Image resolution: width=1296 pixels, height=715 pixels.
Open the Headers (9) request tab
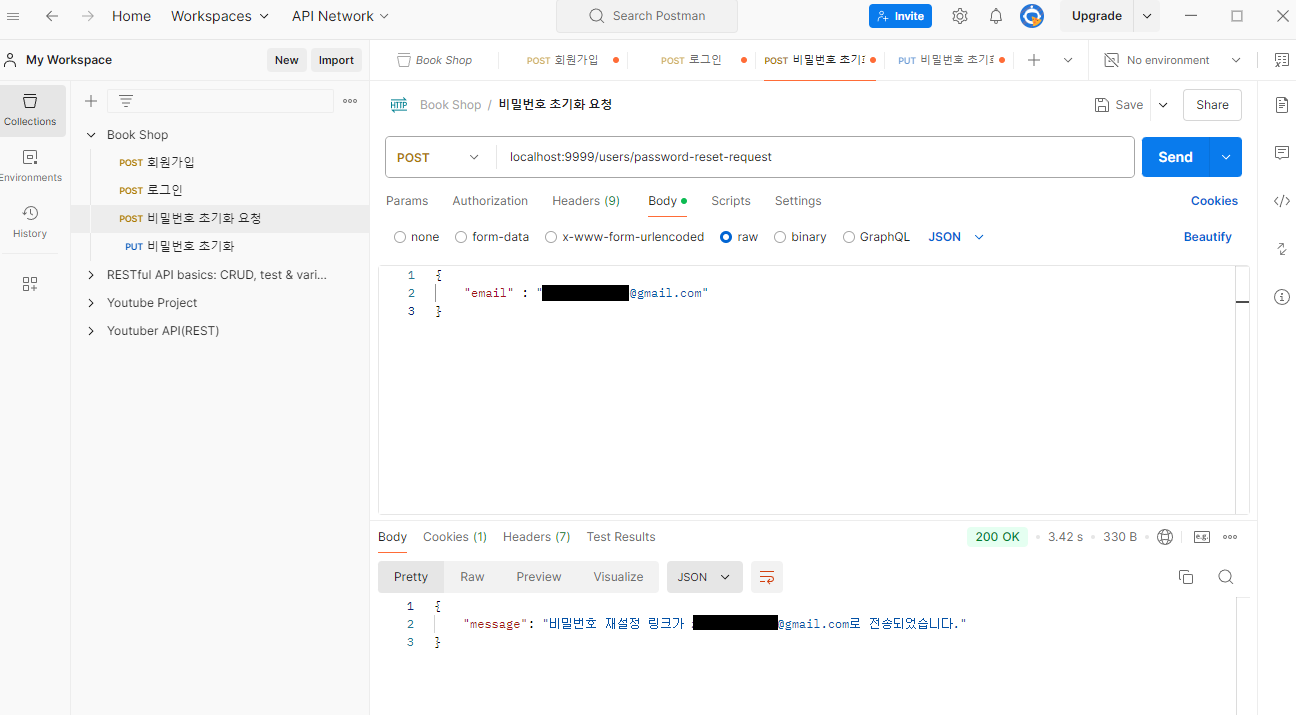(x=586, y=201)
